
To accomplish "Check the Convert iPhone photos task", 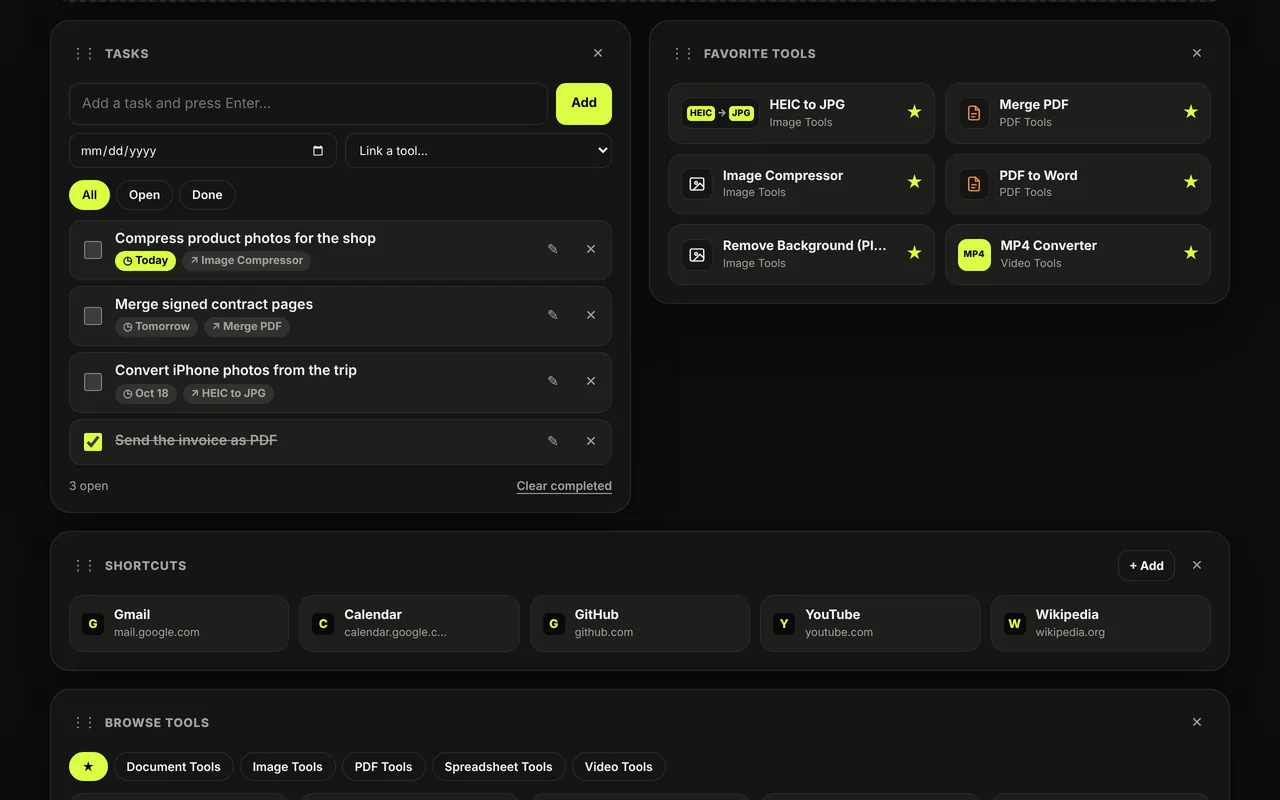I will (x=93, y=382).
